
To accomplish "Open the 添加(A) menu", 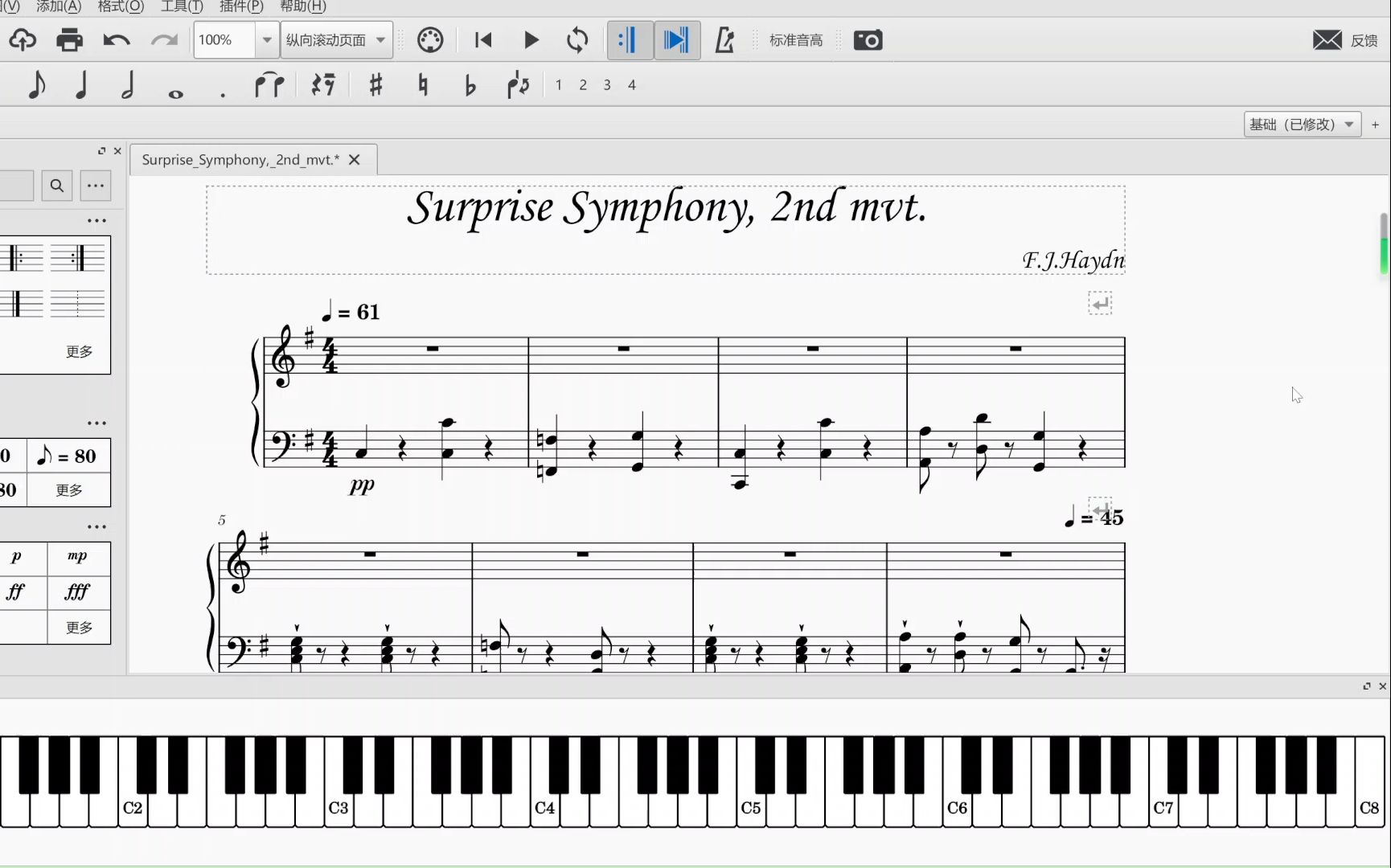I will coord(59,6).
